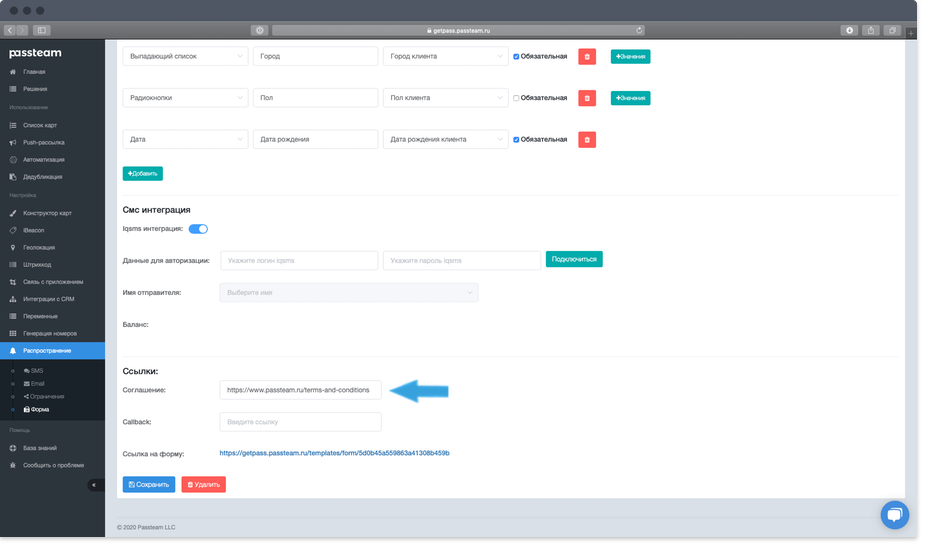Delete the Город field row
The image size is (925, 544).
(x=588, y=57)
